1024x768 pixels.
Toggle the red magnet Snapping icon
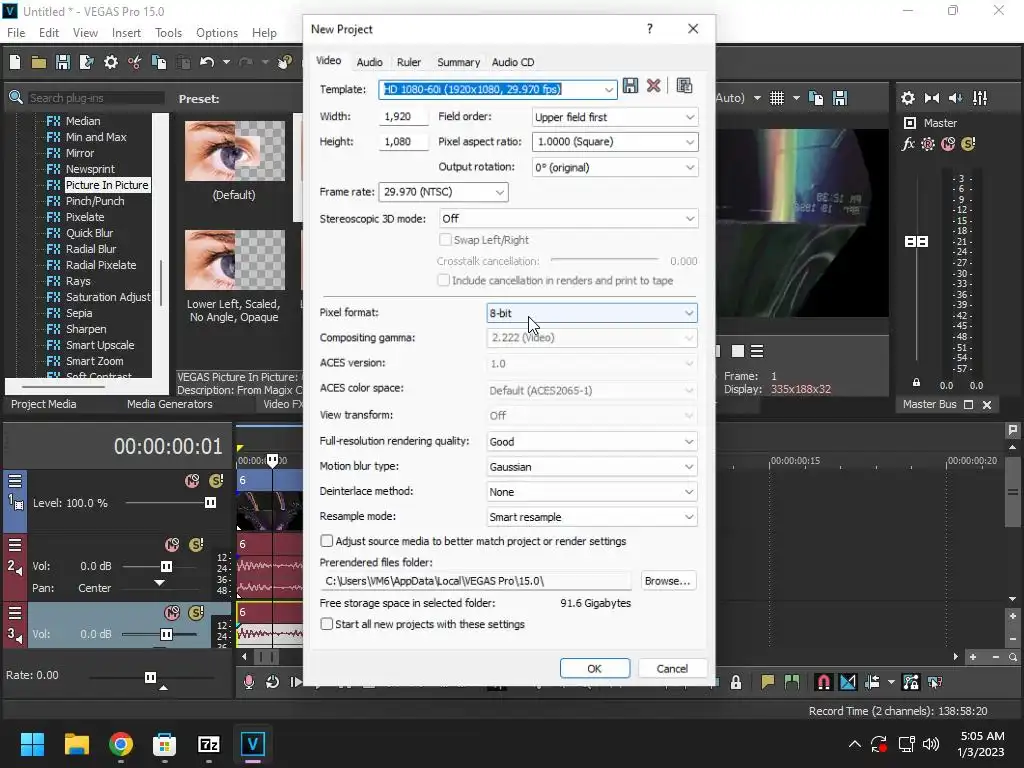point(824,682)
